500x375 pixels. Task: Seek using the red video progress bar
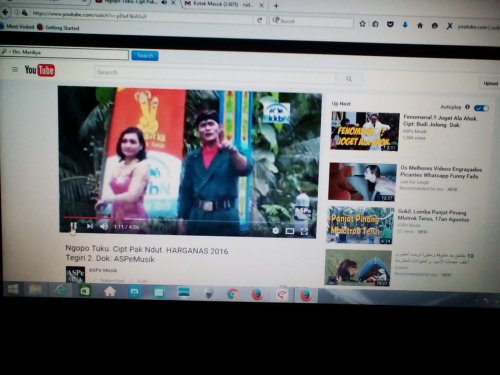click(189, 219)
